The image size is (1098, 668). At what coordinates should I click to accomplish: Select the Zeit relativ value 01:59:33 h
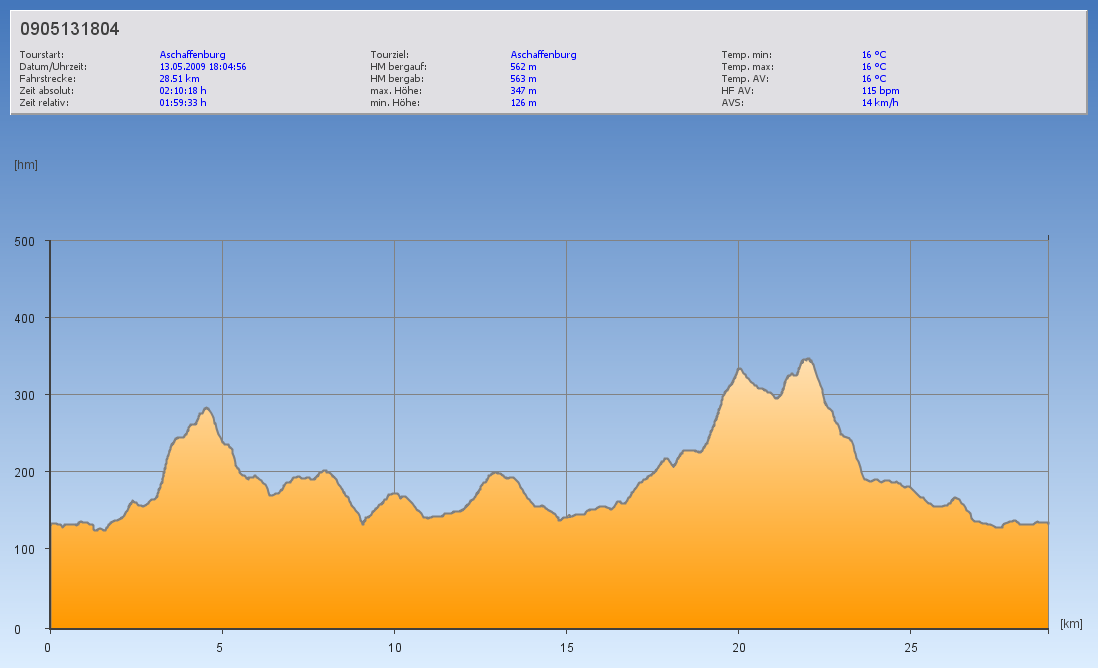point(183,102)
